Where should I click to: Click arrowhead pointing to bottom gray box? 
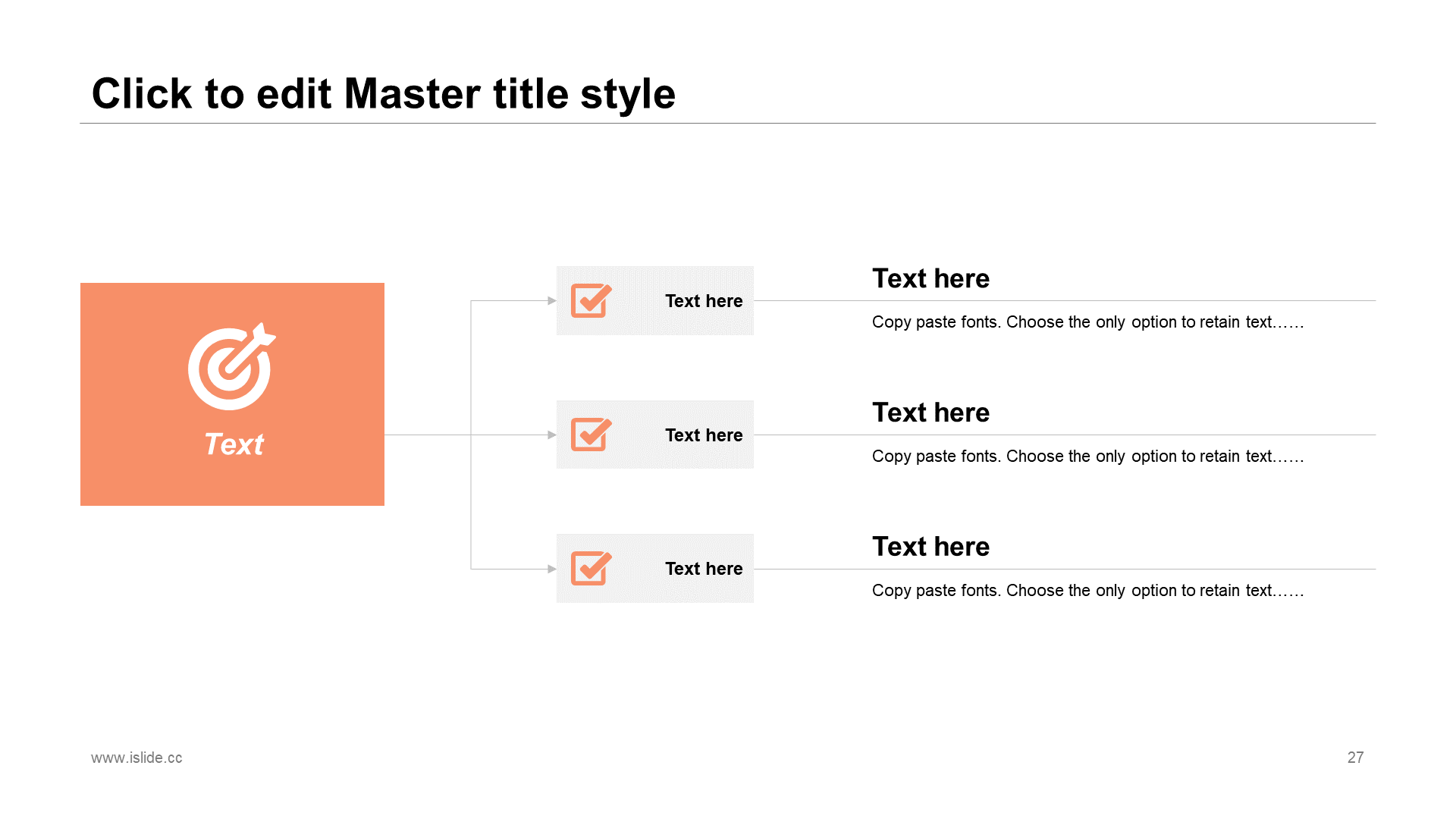point(552,569)
